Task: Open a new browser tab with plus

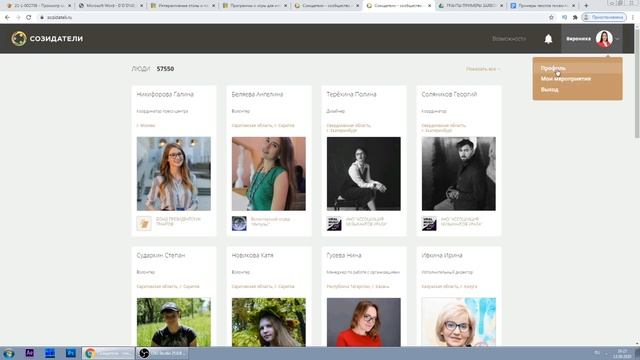Action: pyautogui.click(x=586, y=6)
